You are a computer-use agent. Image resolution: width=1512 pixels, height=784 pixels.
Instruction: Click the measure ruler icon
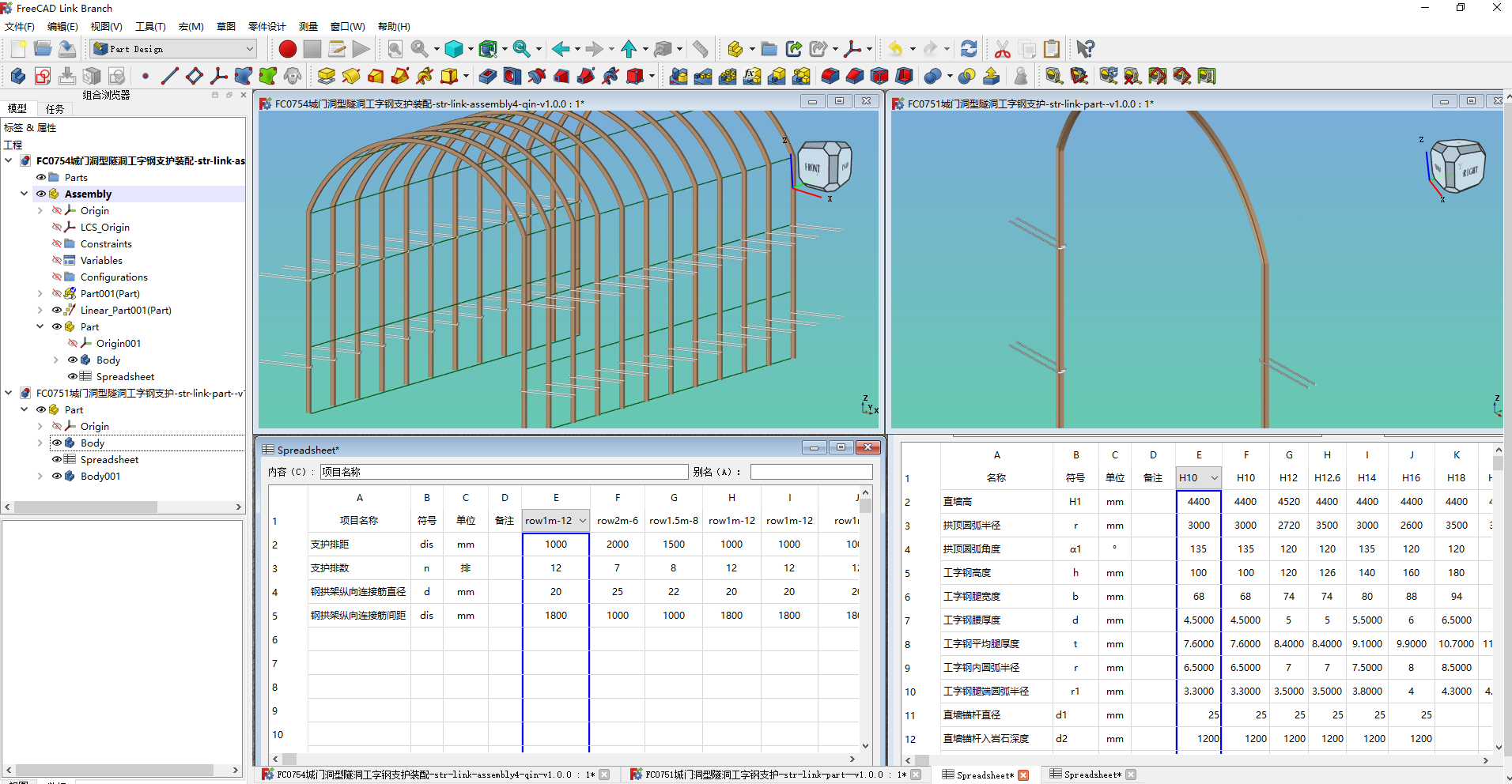tap(701, 49)
